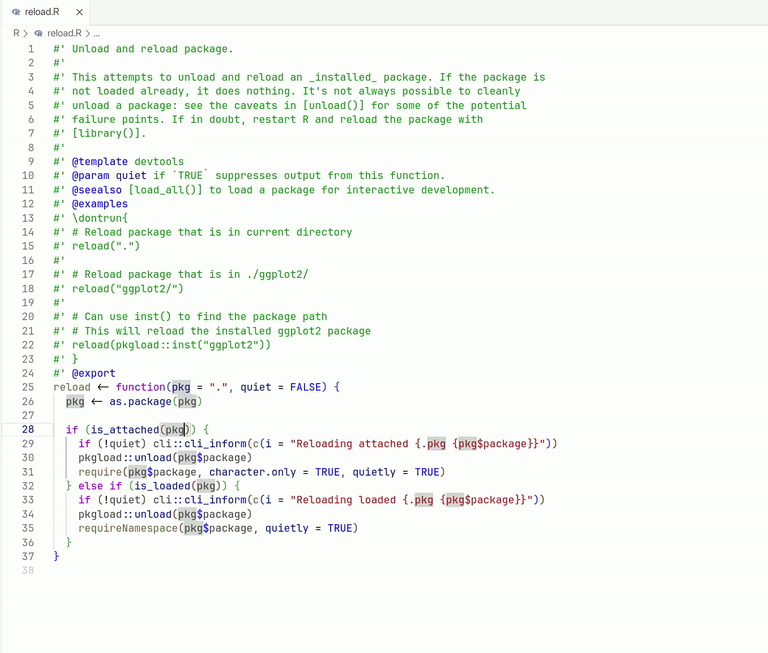Viewport: 768px width, 653px height.
Task: Click line number 25 in the gutter
Action: click(28, 387)
